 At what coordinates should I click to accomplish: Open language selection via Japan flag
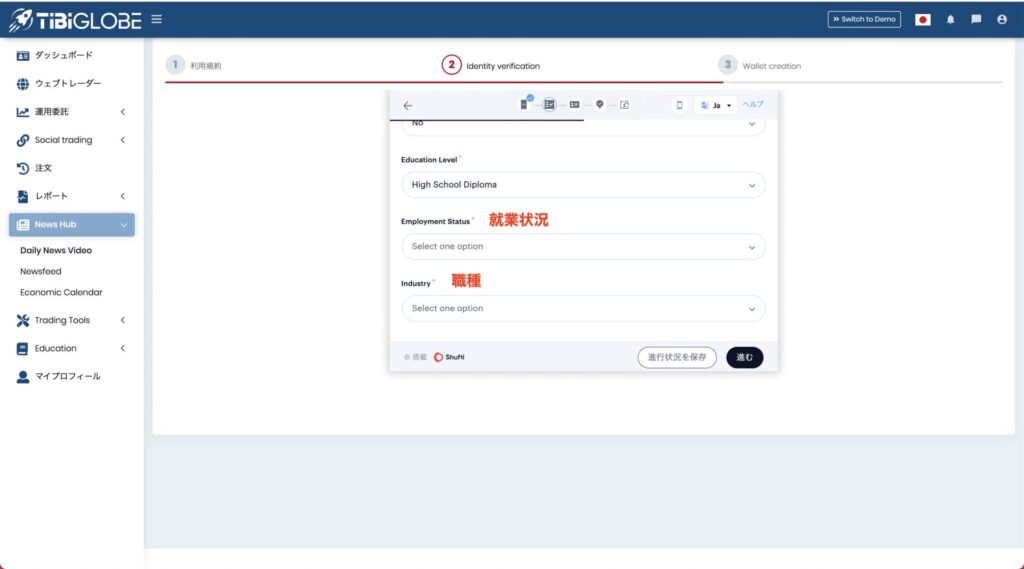(x=922, y=20)
